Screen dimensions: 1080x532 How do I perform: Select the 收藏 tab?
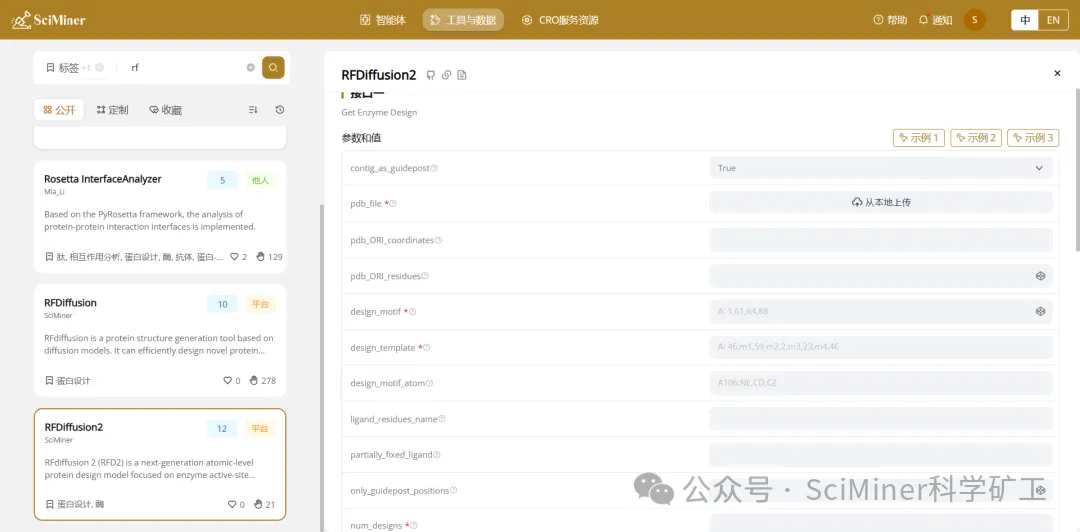pos(165,110)
